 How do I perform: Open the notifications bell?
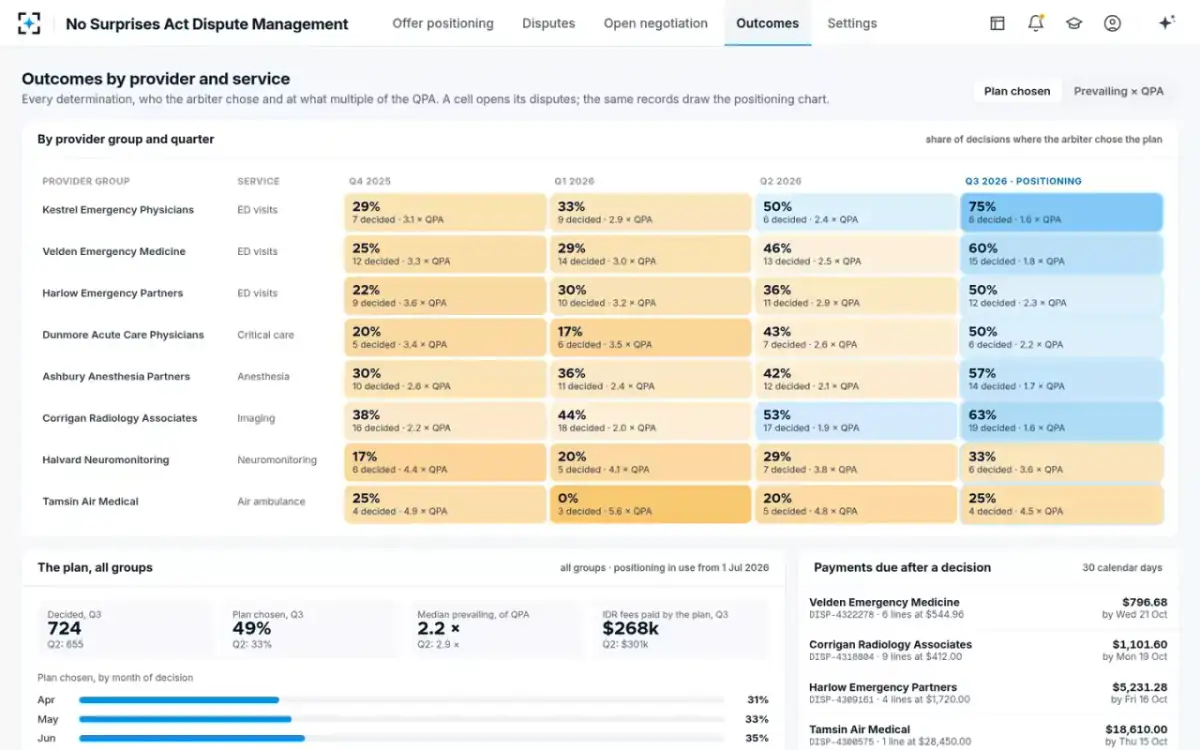click(x=1036, y=23)
